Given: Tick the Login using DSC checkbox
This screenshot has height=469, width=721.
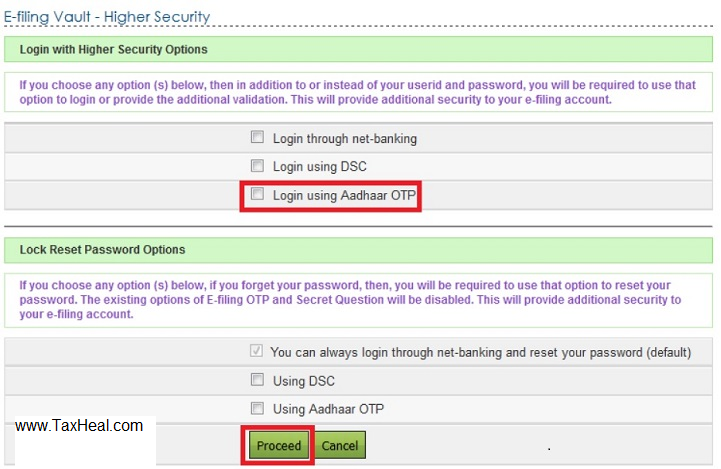Looking at the screenshot, I should [258, 166].
